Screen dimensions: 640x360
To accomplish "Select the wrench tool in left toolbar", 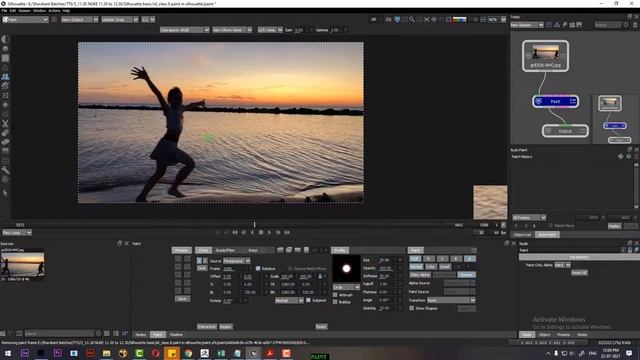I will tap(5, 170).
